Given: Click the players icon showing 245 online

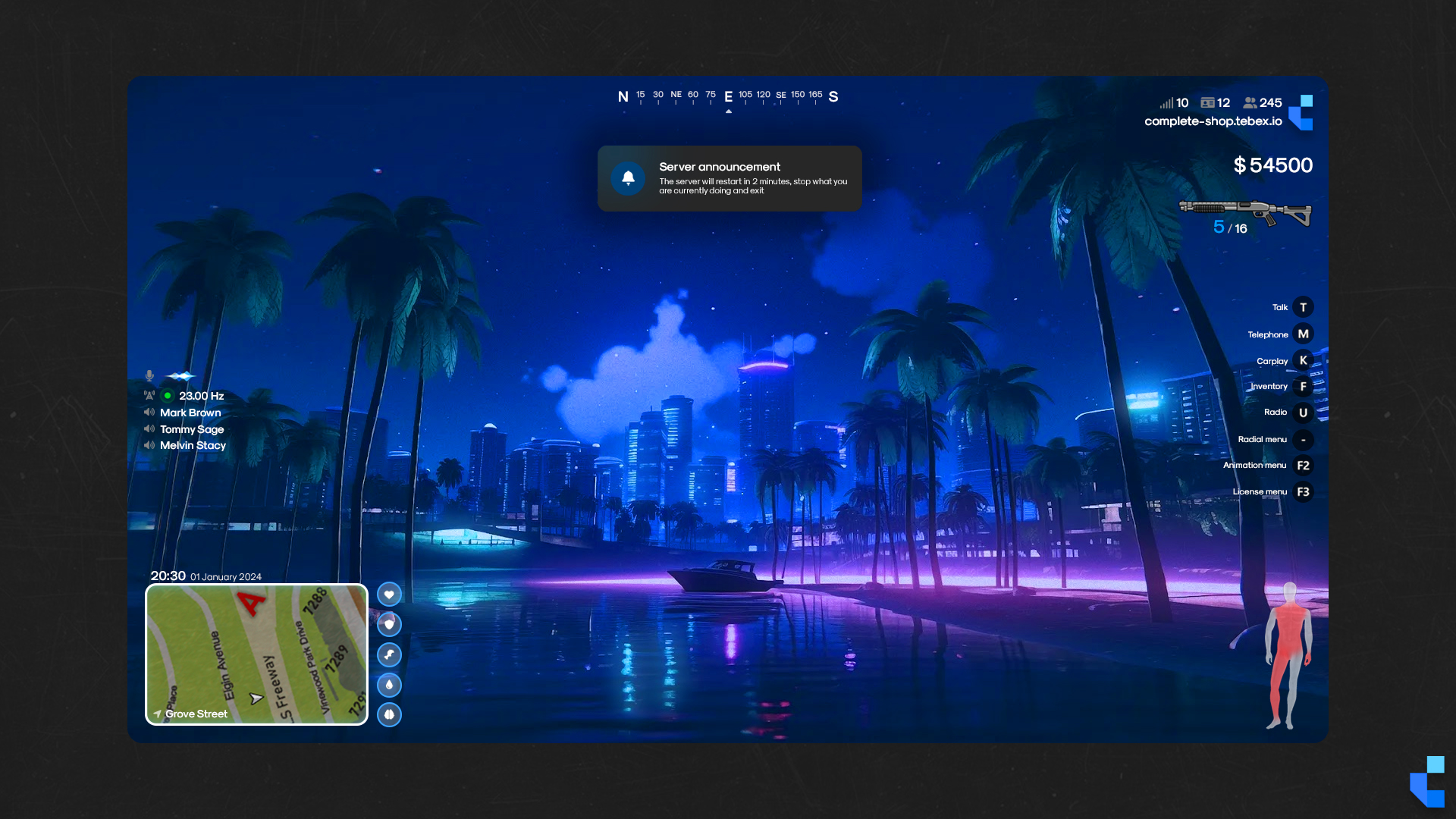Looking at the screenshot, I should click(x=1250, y=102).
